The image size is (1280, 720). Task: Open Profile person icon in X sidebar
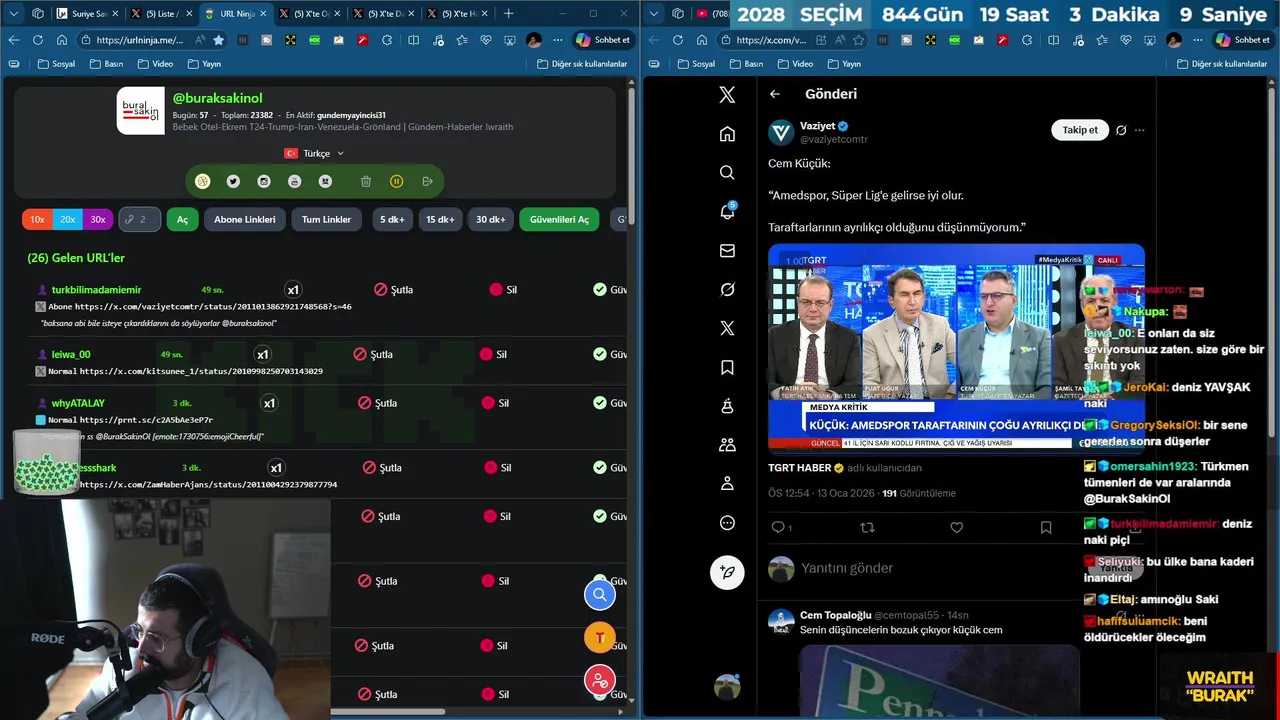(727, 484)
